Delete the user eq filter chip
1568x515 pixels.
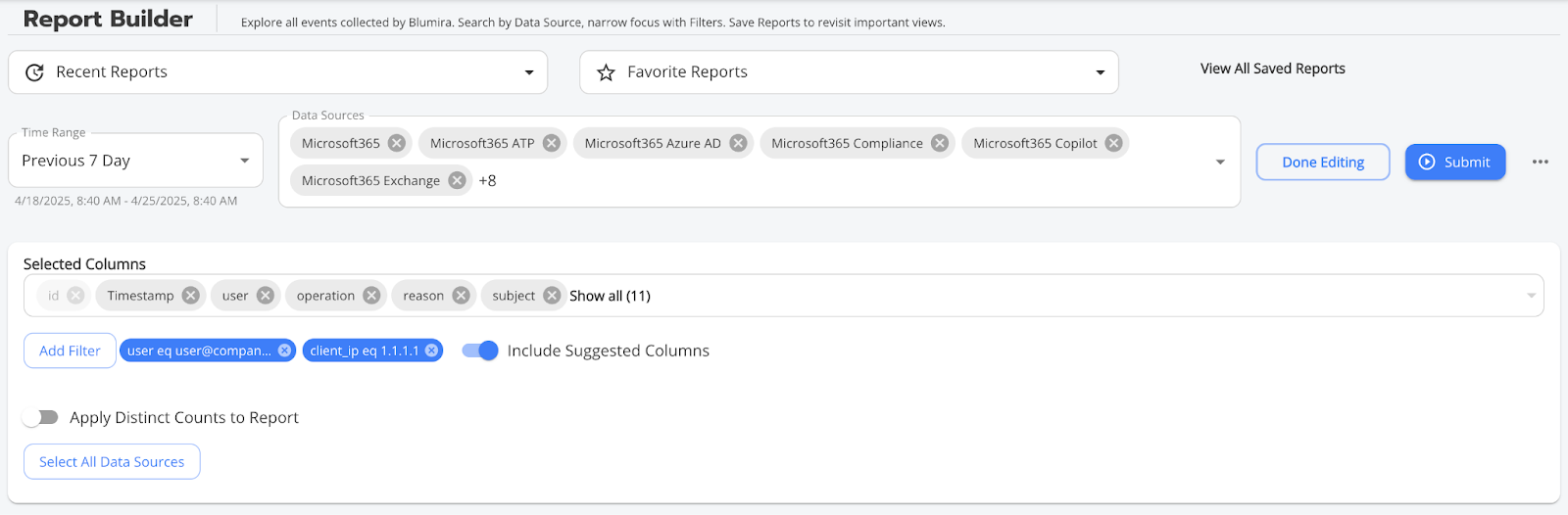(x=284, y=351)
